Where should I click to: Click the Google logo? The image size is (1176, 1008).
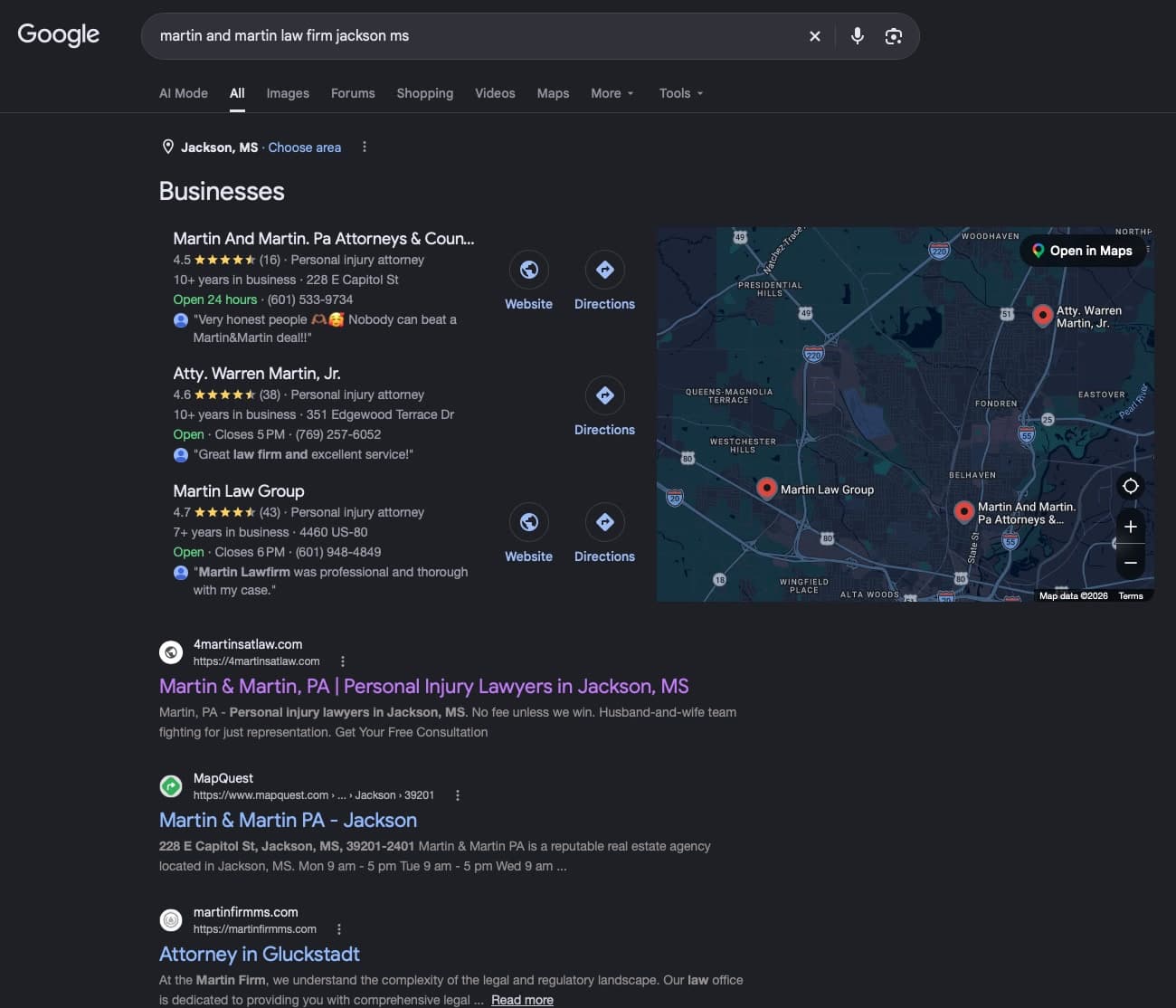59,34
